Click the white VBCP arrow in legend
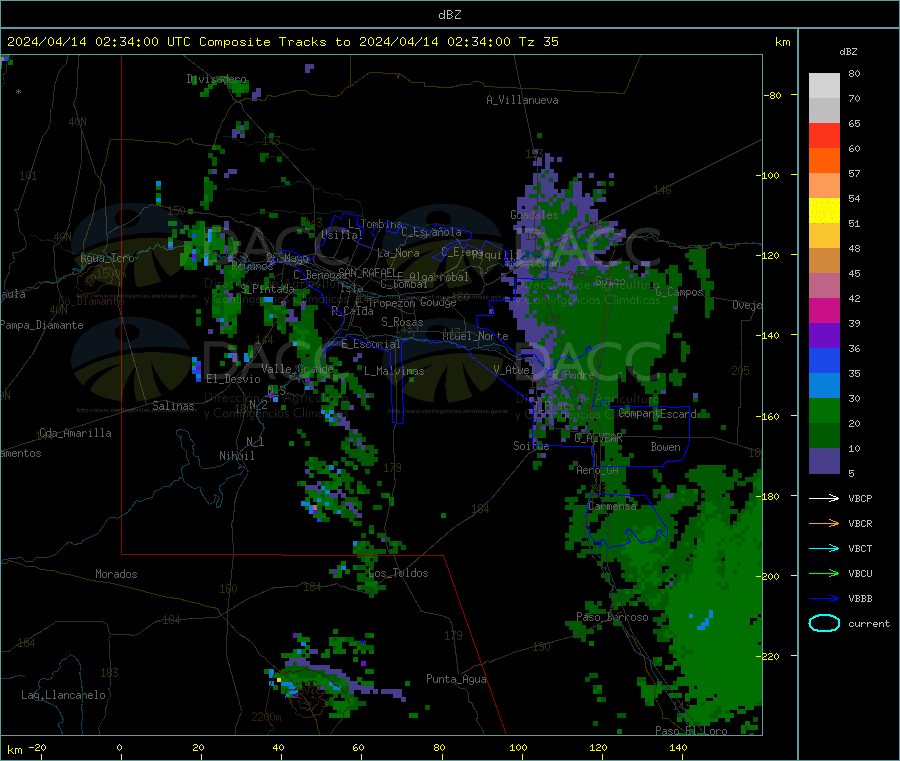The image size is (900, 761). click(824, 498)
